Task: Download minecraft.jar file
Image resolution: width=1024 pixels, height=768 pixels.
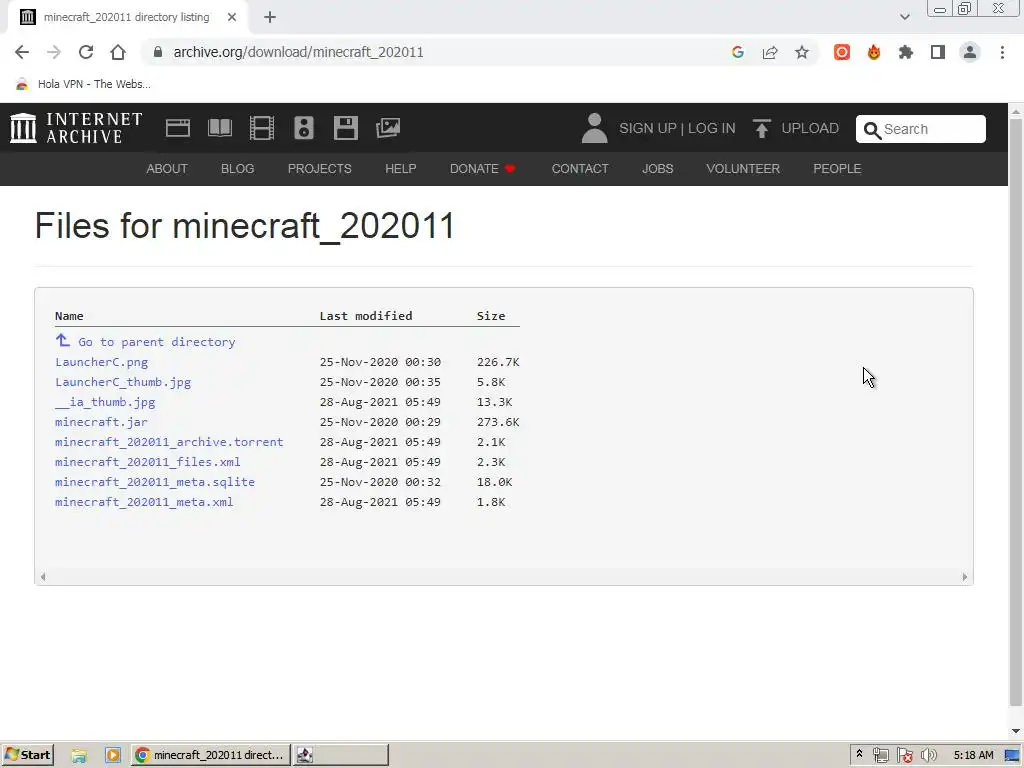Action: click(x=101, y=422)
